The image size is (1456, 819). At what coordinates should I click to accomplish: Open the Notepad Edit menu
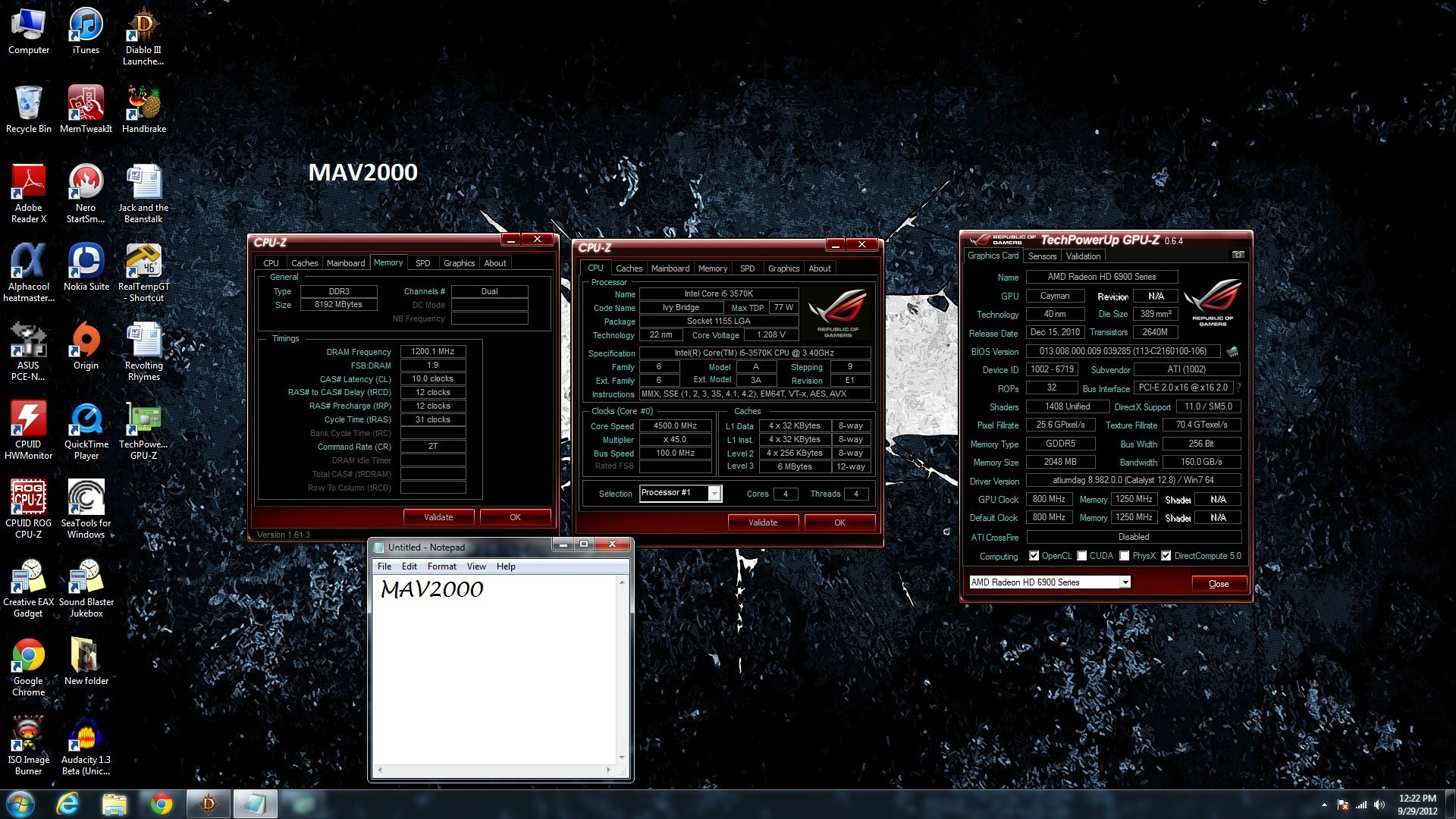(x=409, y=566)
